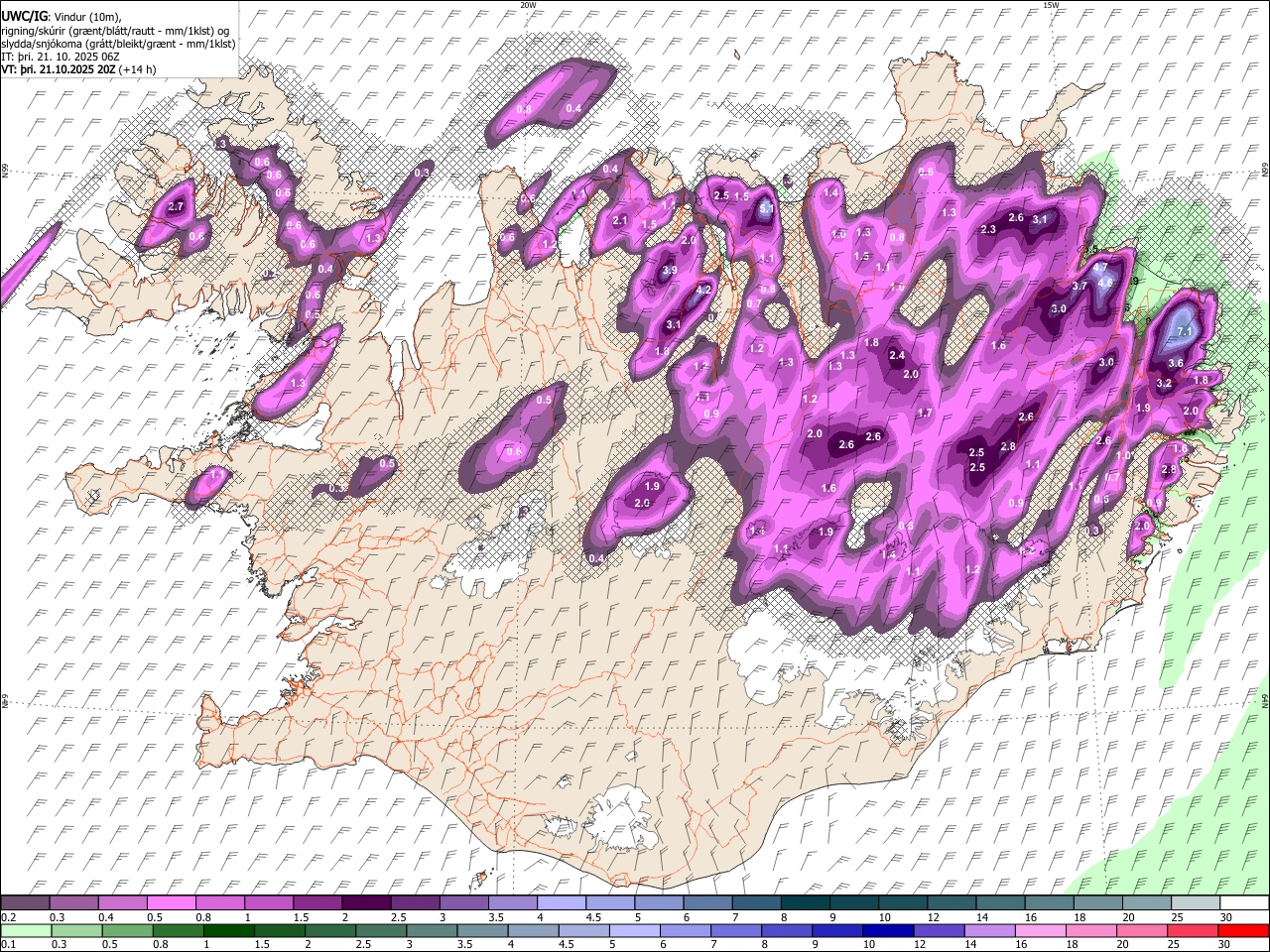Click the 1.7 precipitation value label
The height and width of the screenshot is (952, 1270).
(x=925, y=414)
